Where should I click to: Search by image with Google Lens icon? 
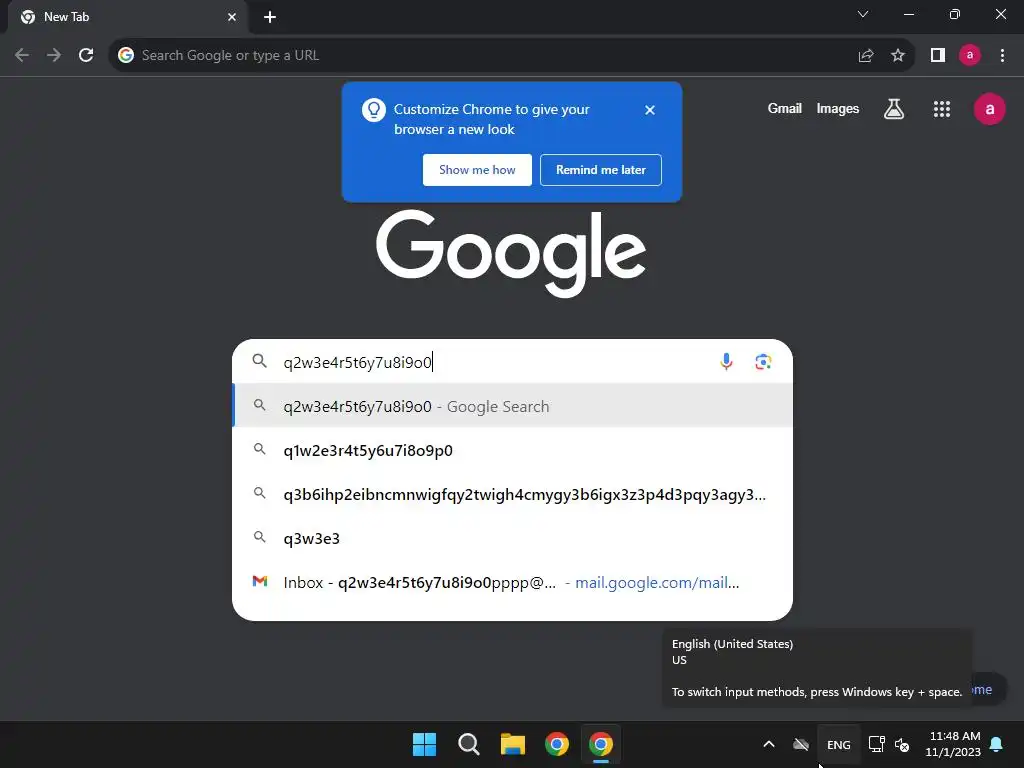click(763, 361)
